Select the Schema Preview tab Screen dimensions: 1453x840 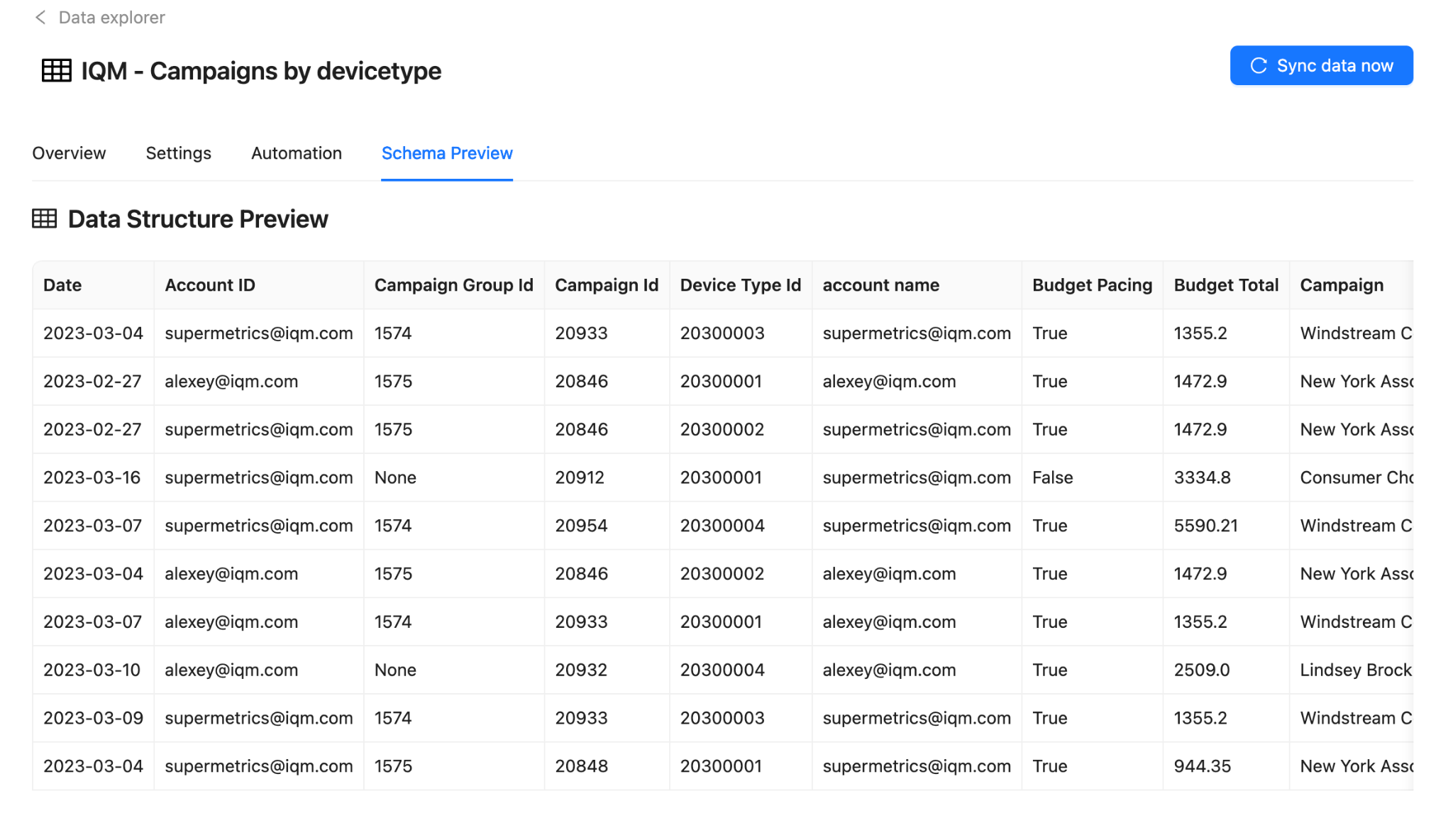tap(447, 153)
